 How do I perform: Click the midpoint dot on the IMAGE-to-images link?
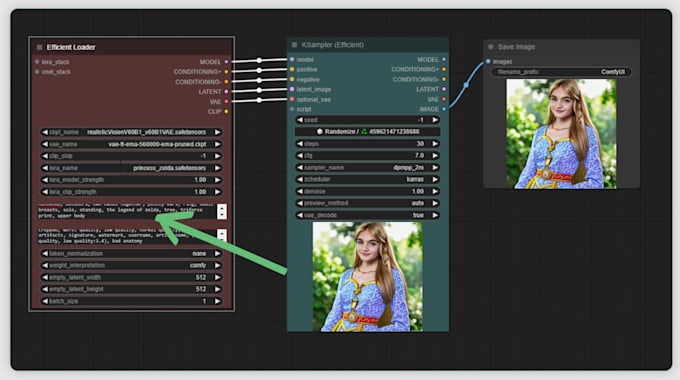click(x=466, y=85)
